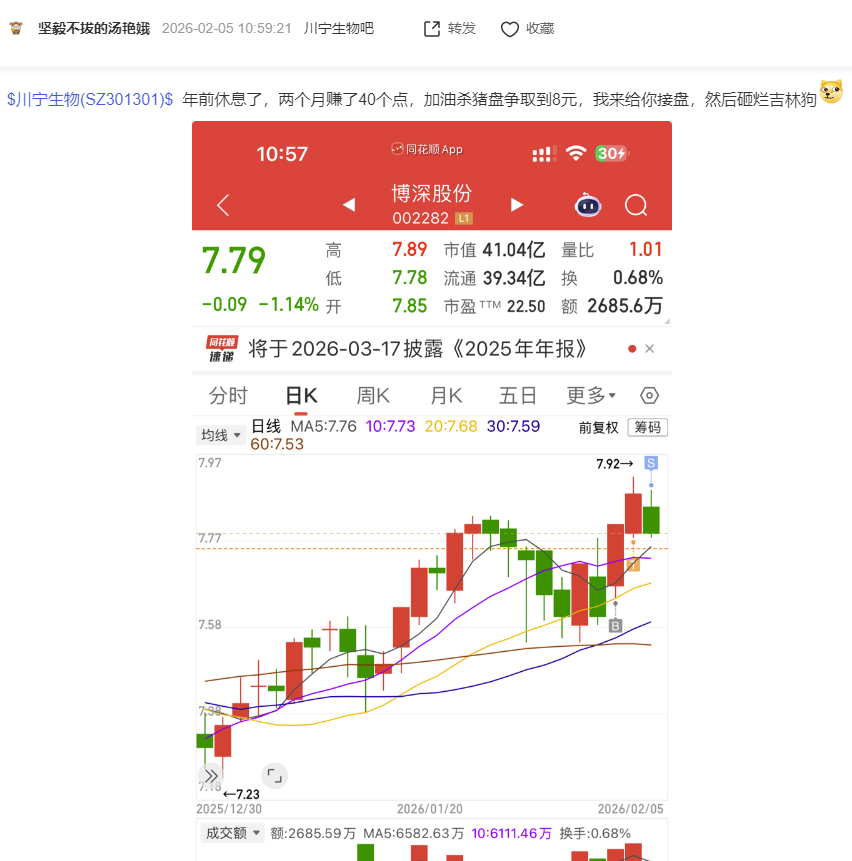Open the poster's avatar icon
The image size is (852, 861).
point(16,29)
